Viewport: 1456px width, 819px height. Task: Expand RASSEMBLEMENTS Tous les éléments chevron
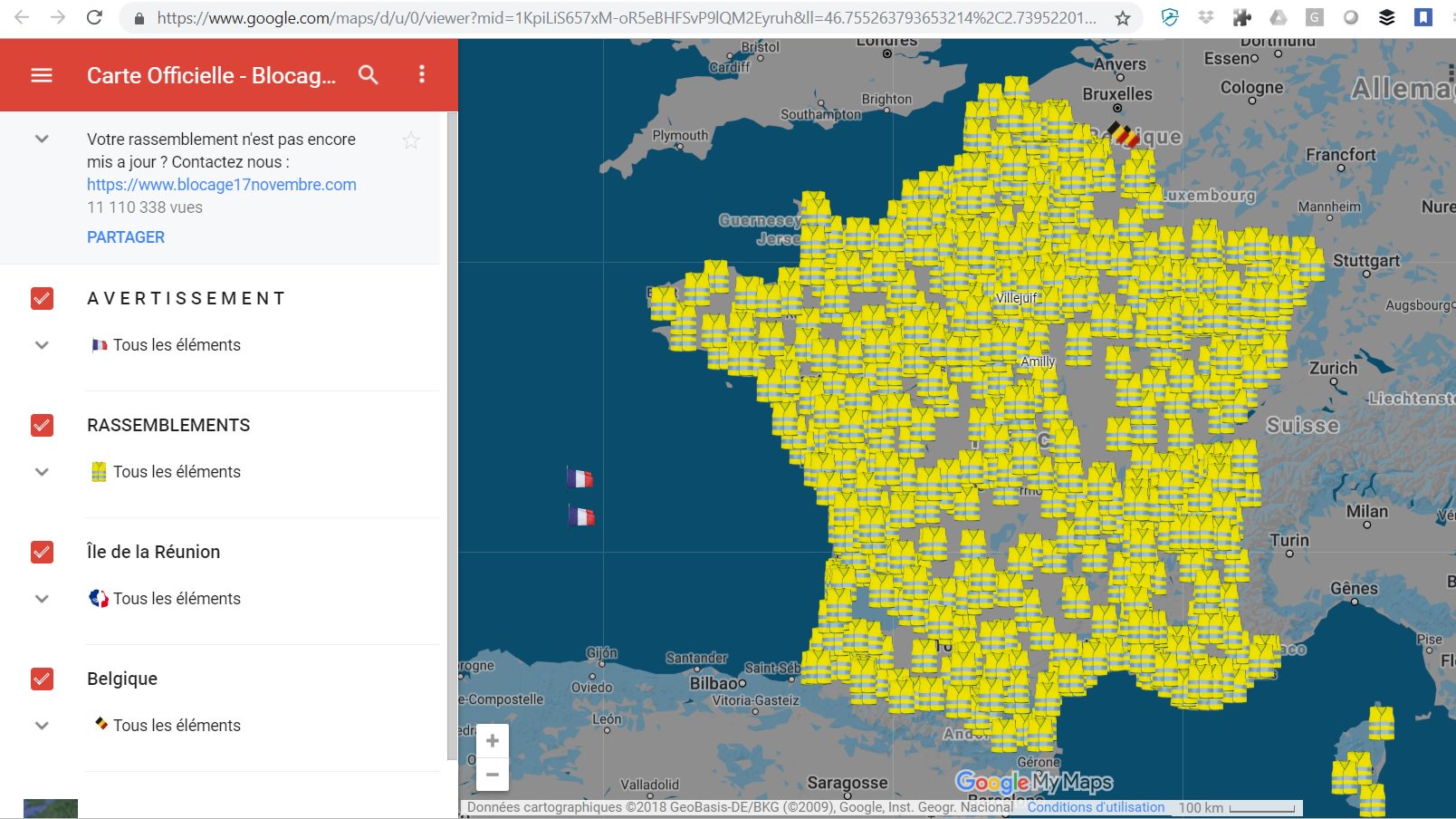42,472
